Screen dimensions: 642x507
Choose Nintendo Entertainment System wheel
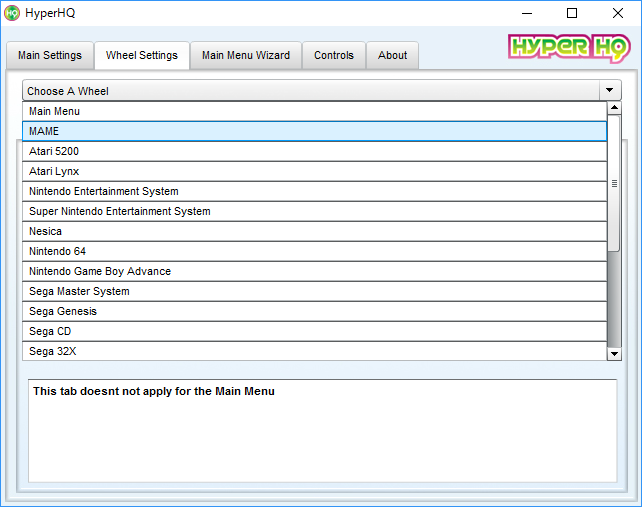pos(314,192)
